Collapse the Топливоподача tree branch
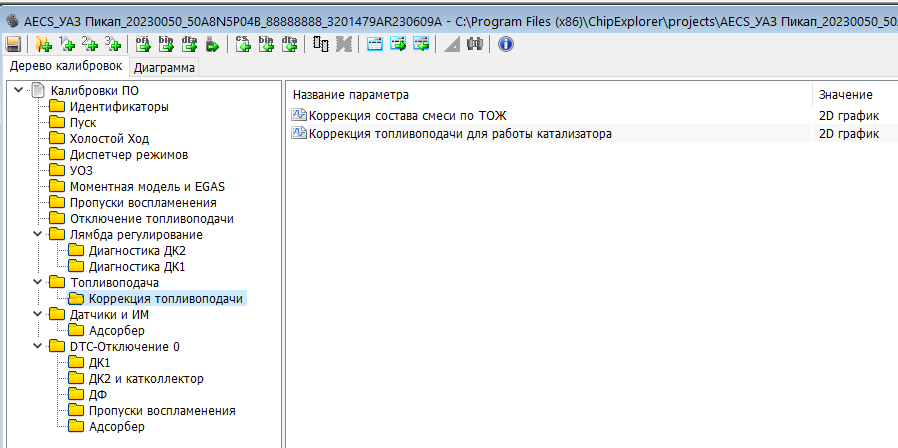The image size is (898, 448). click(x=38, y=283)
